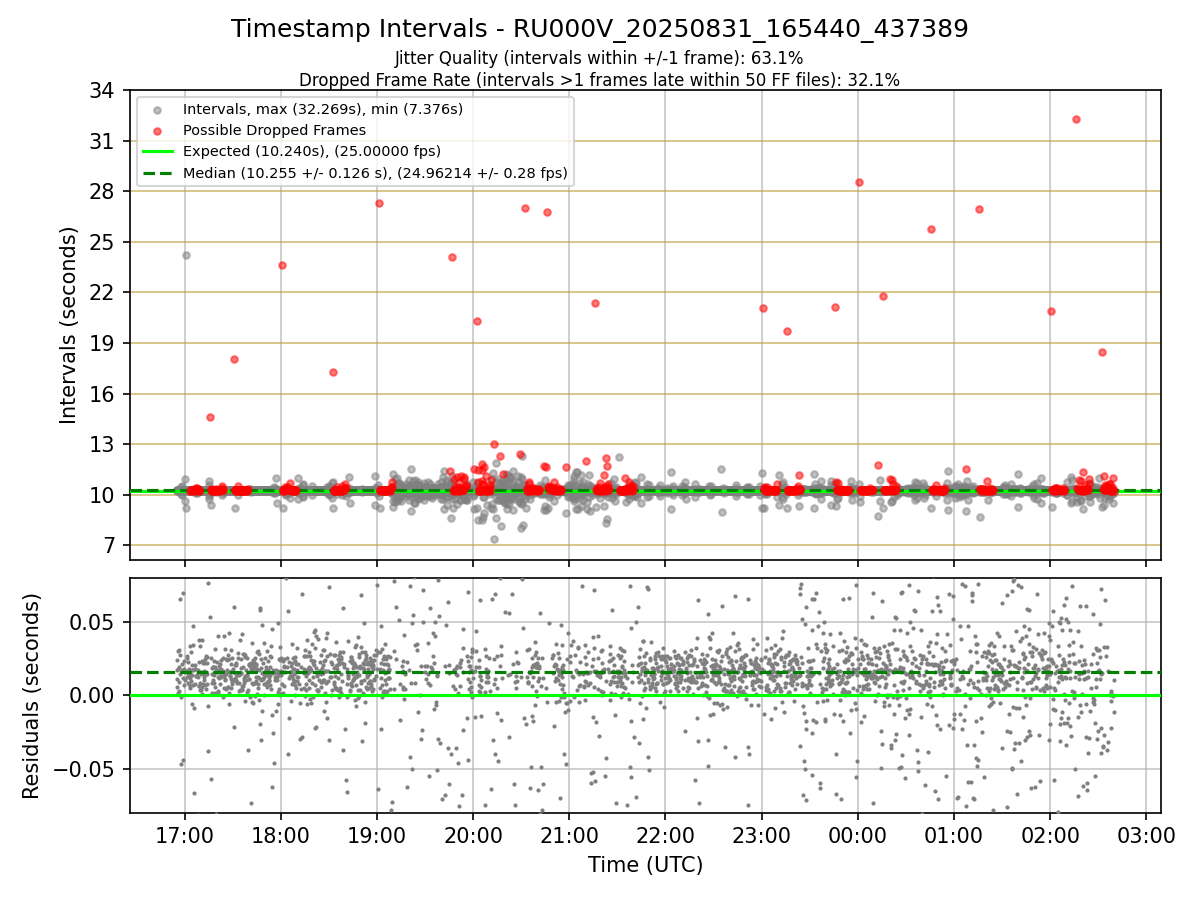1200x900 pixels.
Task: Click the Intervals (seconds) y-axis label
Action: [x=68, y=325]
